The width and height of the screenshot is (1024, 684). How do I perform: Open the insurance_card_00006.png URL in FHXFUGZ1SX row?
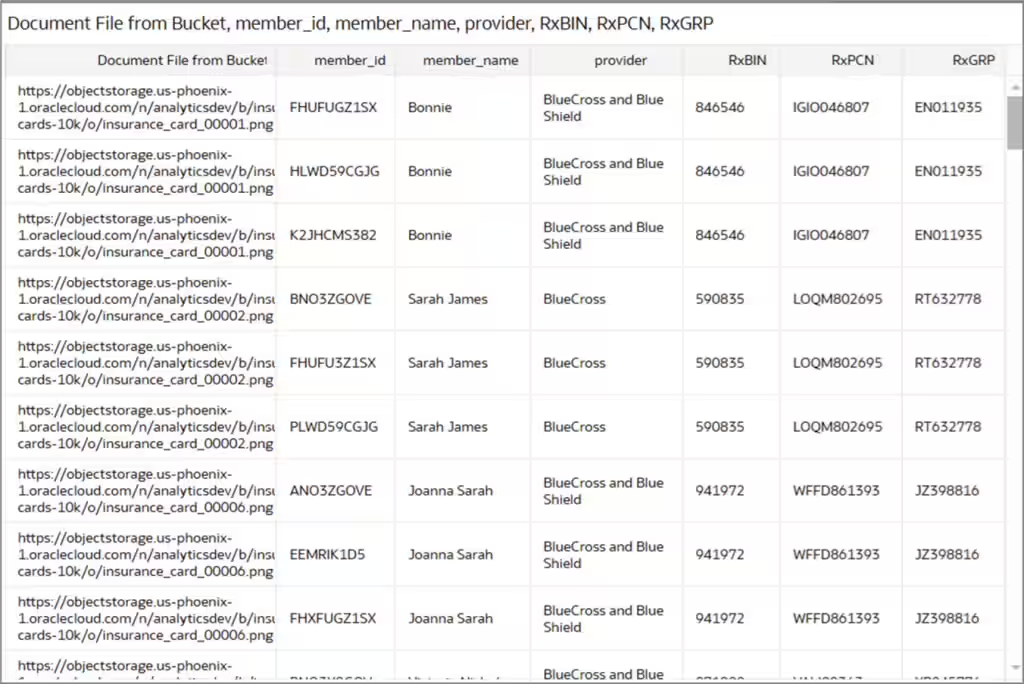point(146,619)
